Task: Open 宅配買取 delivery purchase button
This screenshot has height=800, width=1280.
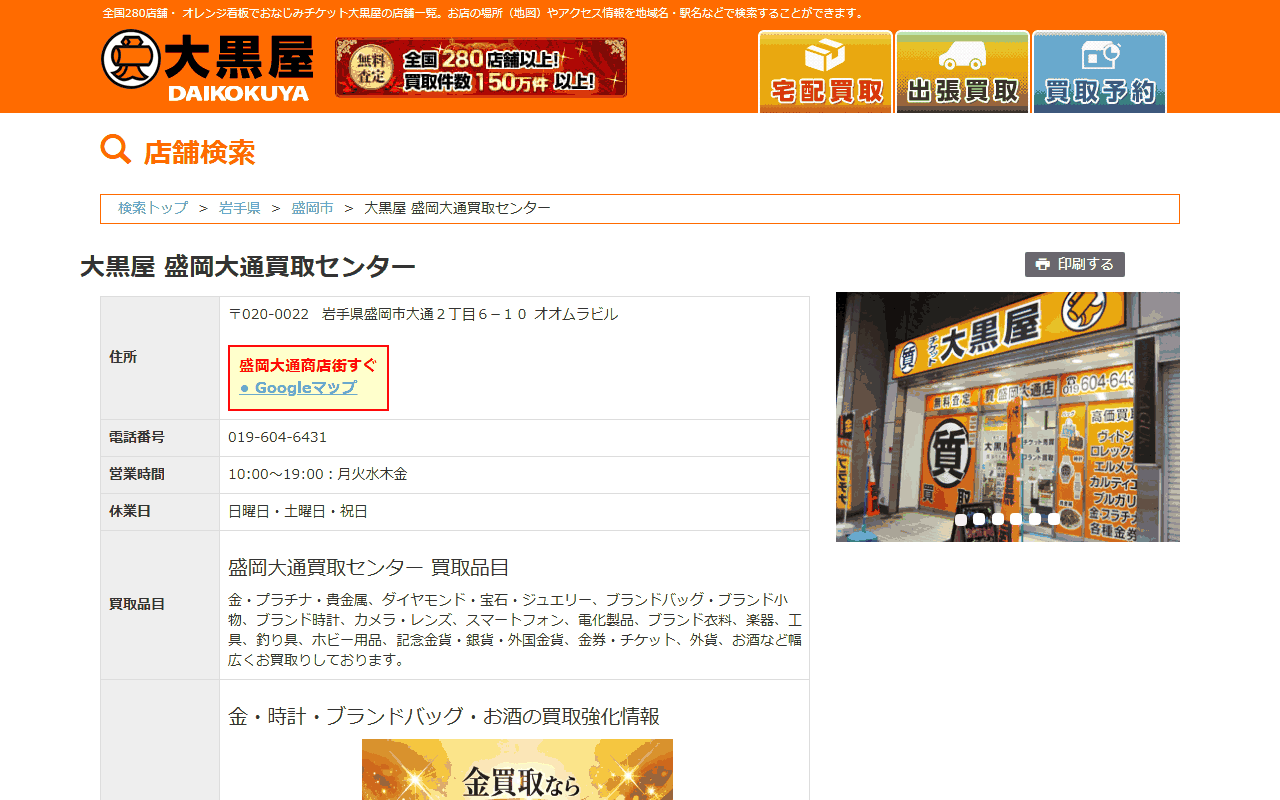Action: click(x=825, y=72)
